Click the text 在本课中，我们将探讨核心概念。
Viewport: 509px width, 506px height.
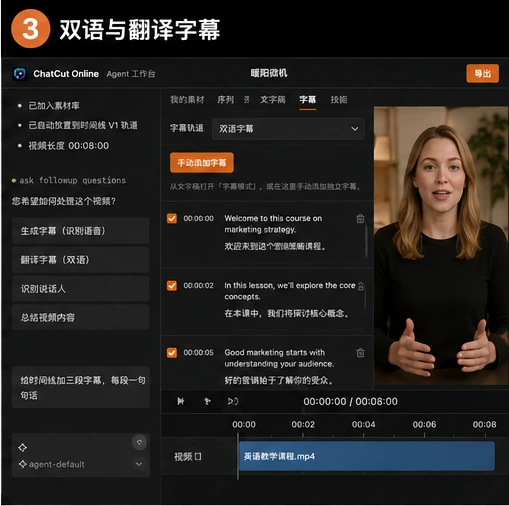tap(287, 313)
